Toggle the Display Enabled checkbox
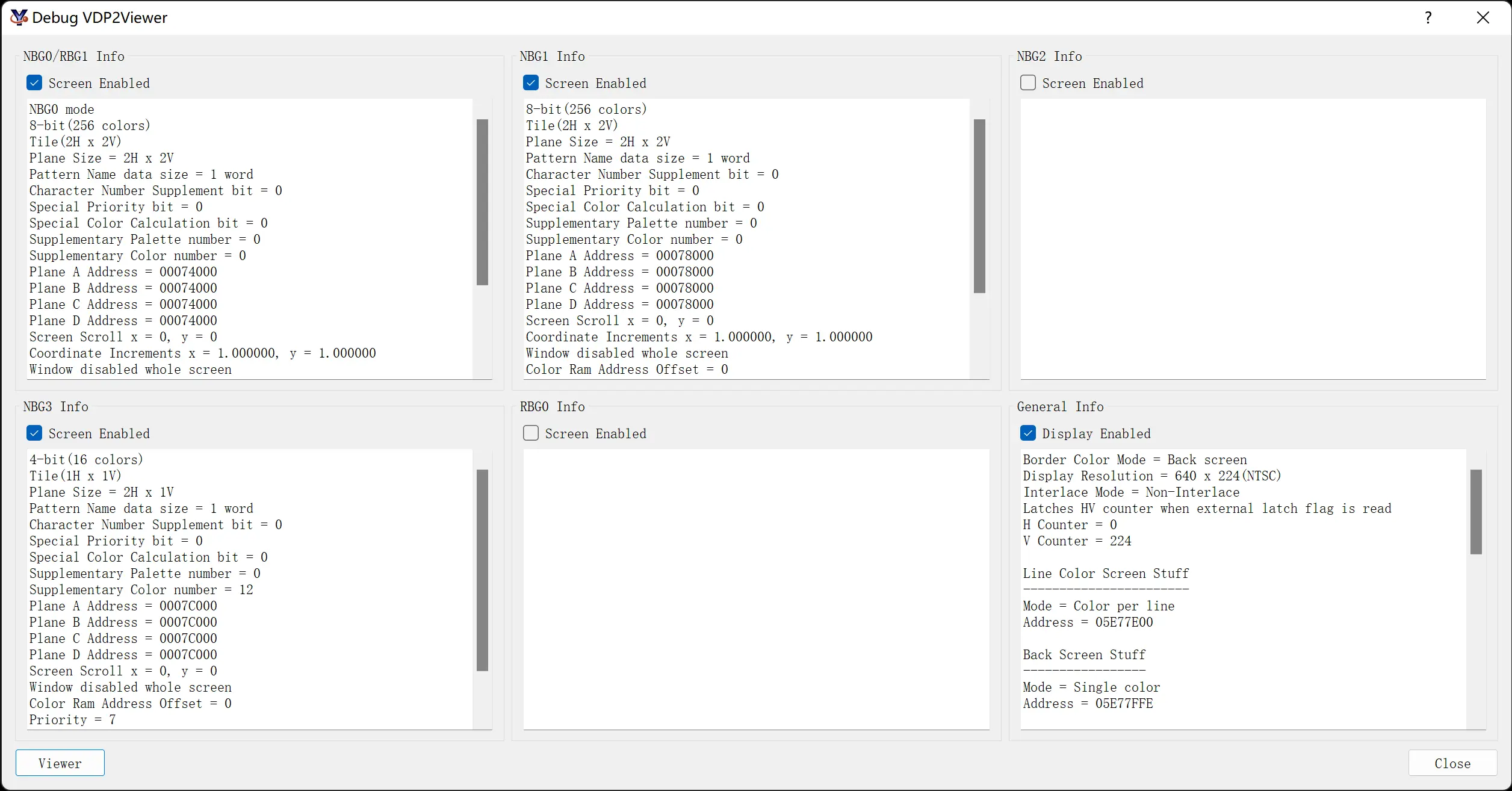Image resolution: width=1512 pixels, height=791 pixels. pos(1028,433)
